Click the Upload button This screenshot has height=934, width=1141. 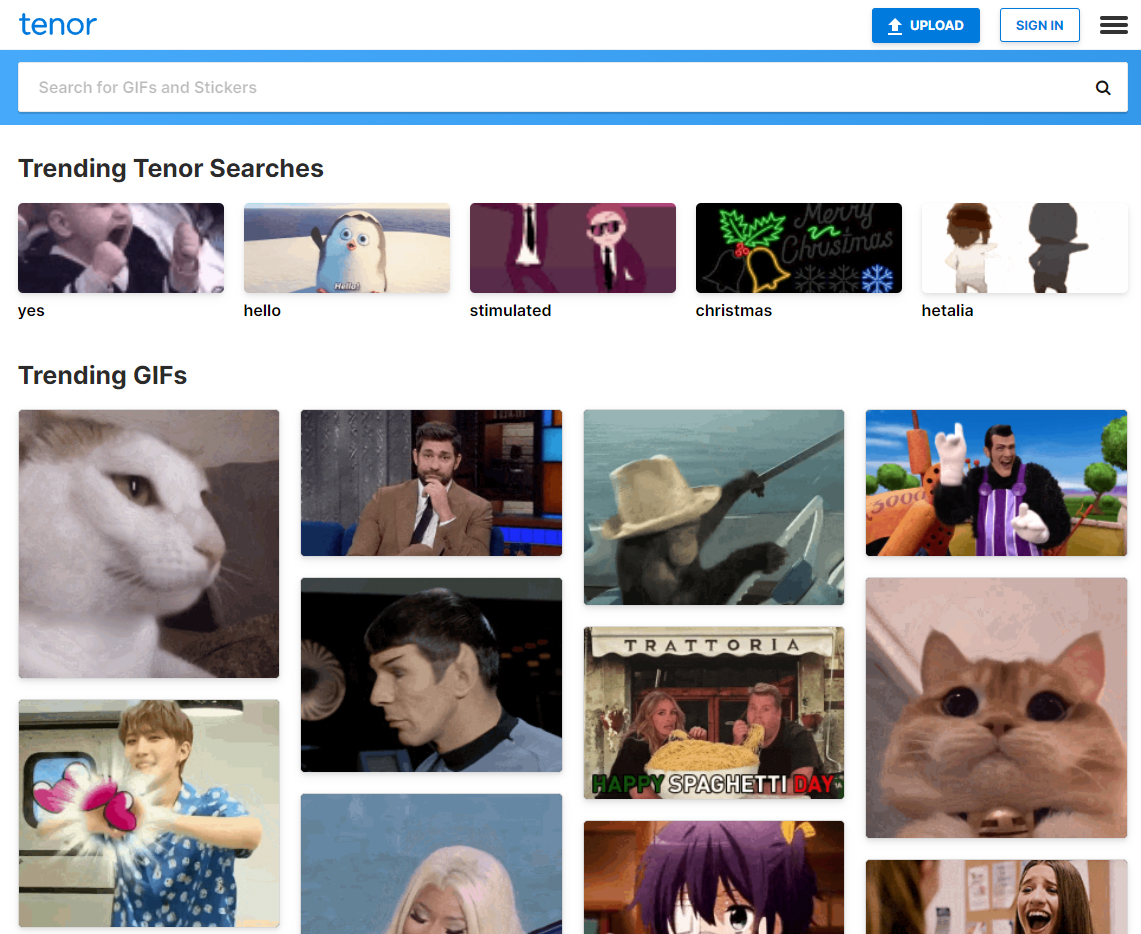pyautogui.click(x=926, y=25)
